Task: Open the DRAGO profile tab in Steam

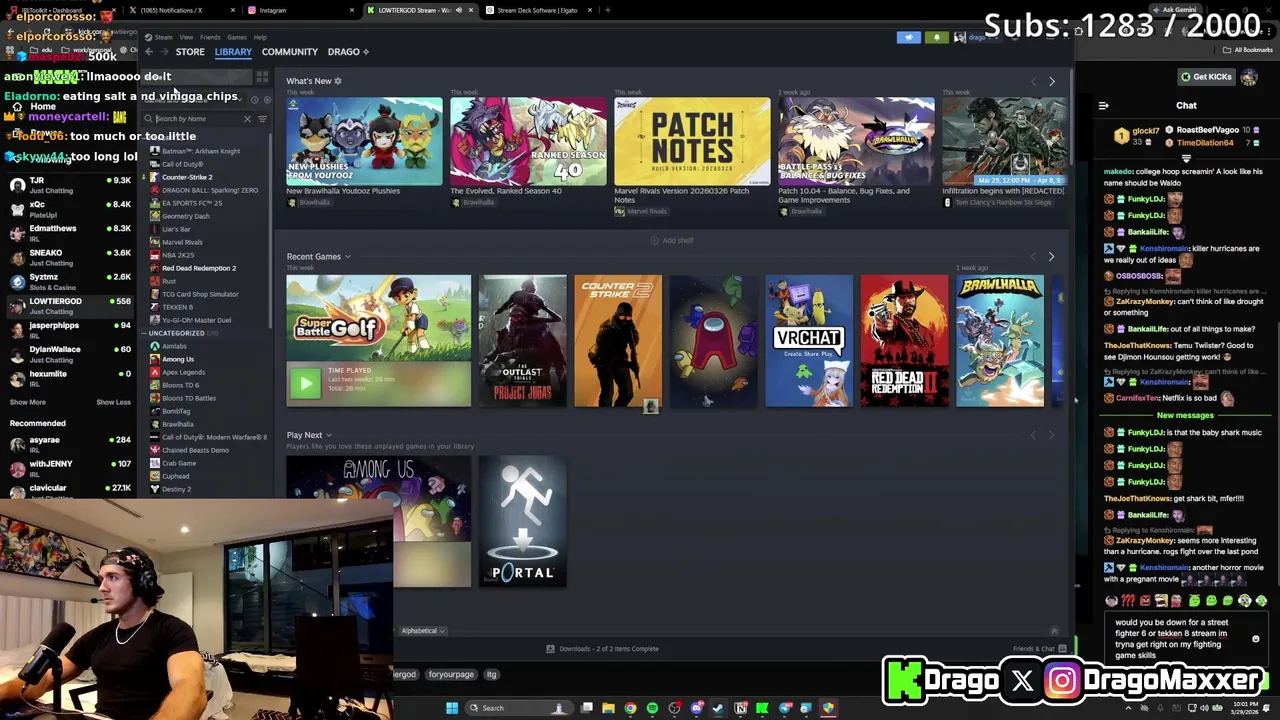Action: 348,52
